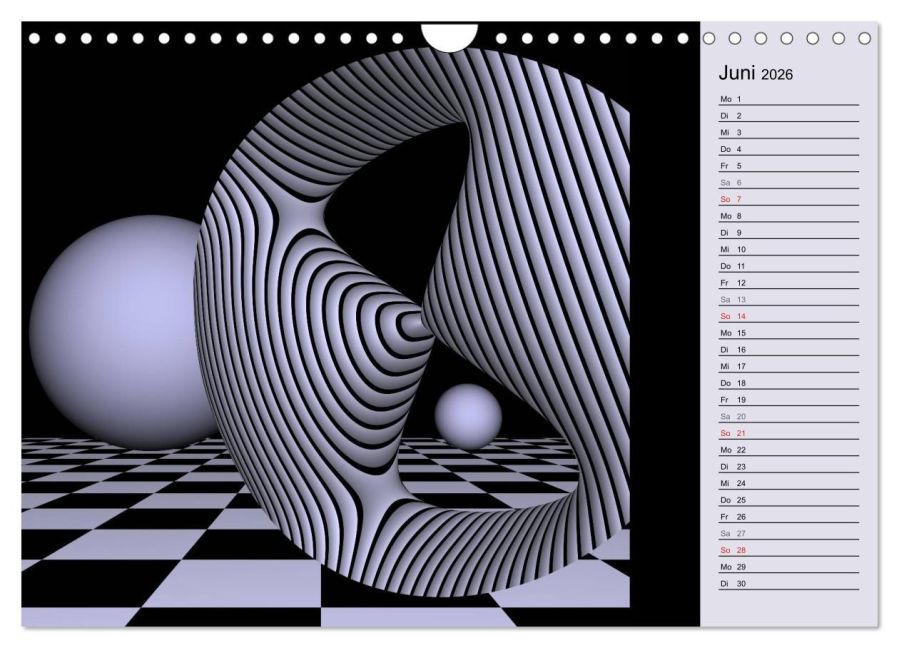Select the 'Di 9' date row
The width and height of the screenshot is (899, 648).
789,233
